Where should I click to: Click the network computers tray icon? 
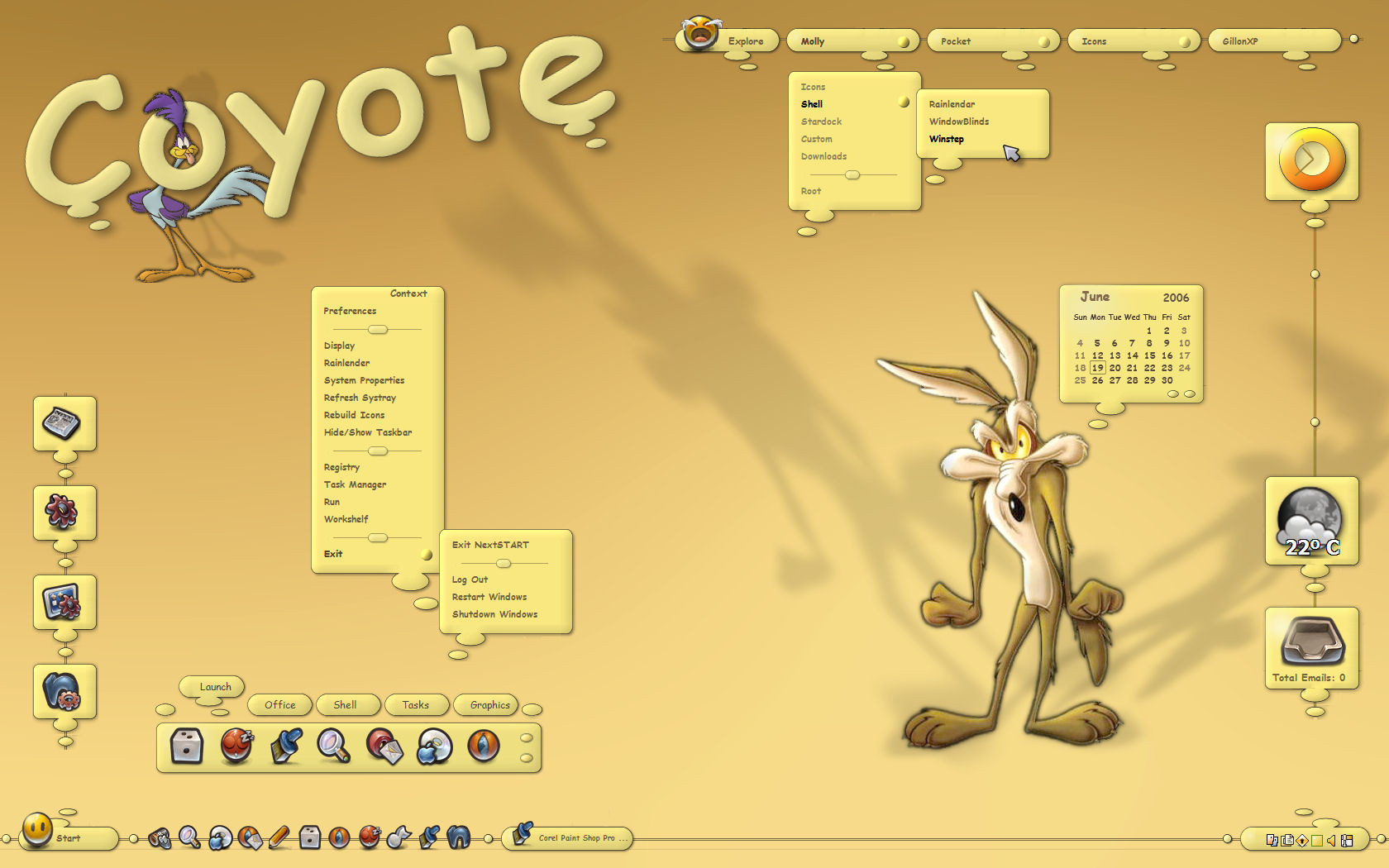1272,840
